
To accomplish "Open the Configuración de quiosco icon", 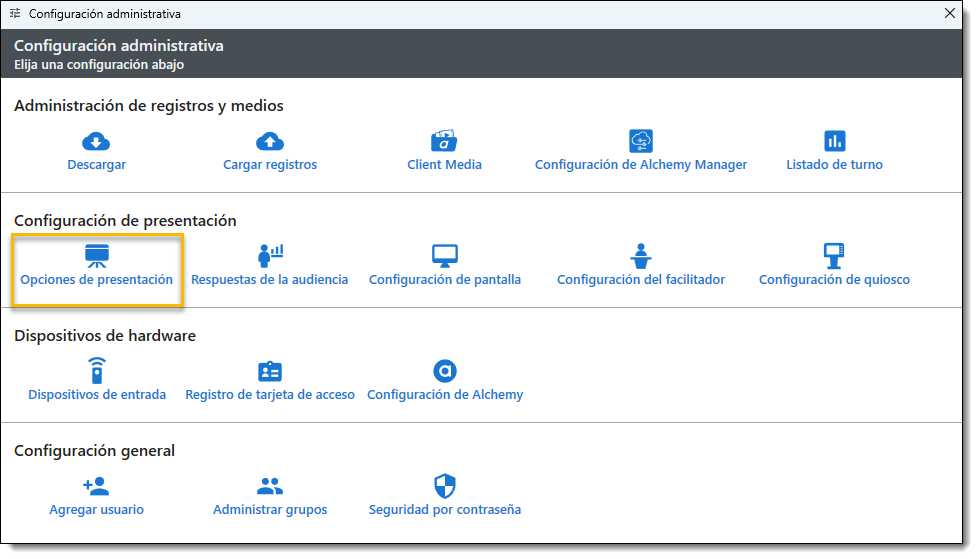I will click(x=834, y=256).
